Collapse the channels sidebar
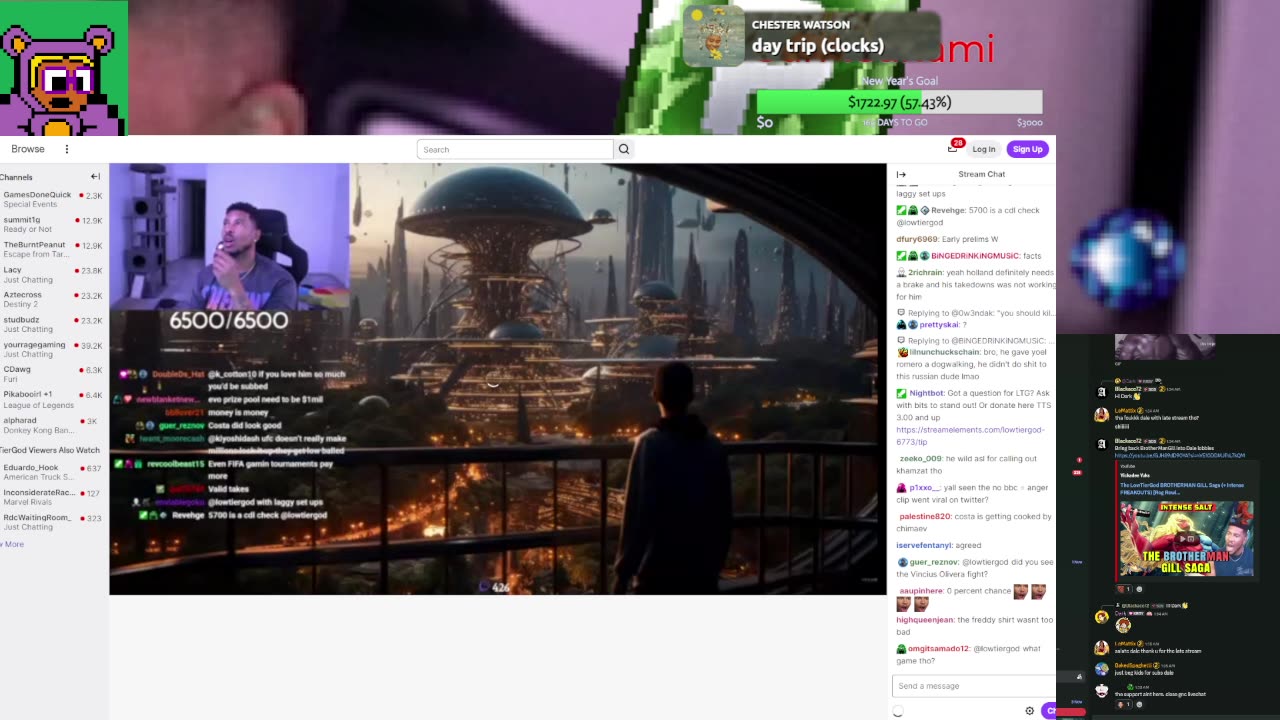 [95, 177]
